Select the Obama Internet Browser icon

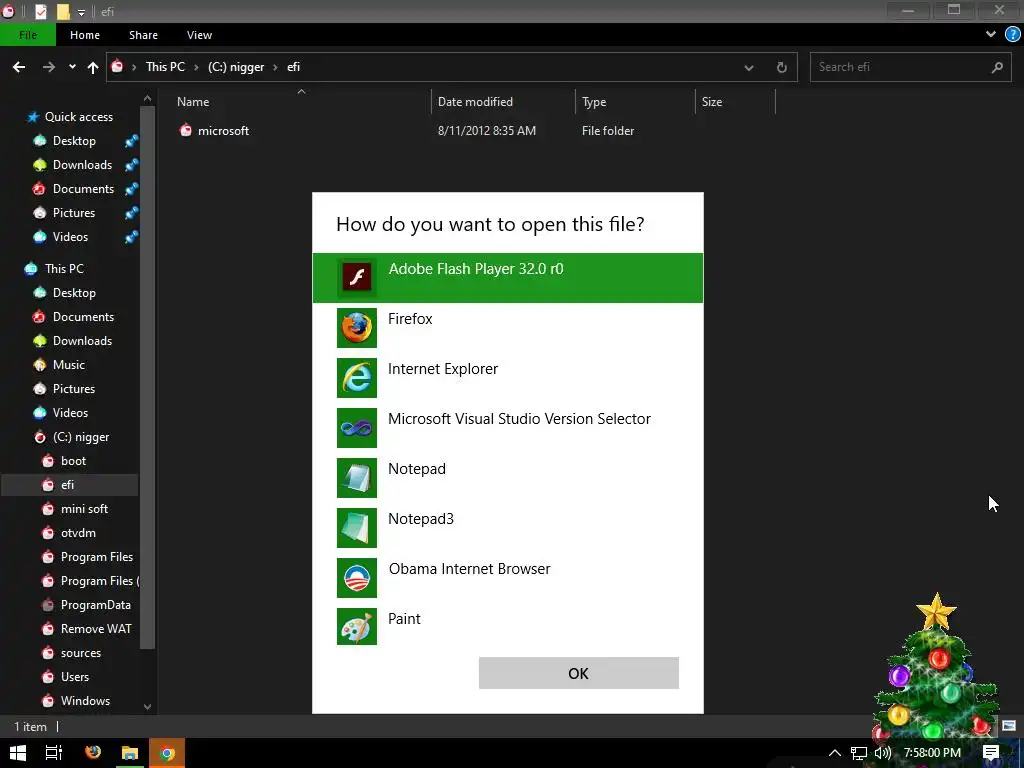tap(357, 578)
